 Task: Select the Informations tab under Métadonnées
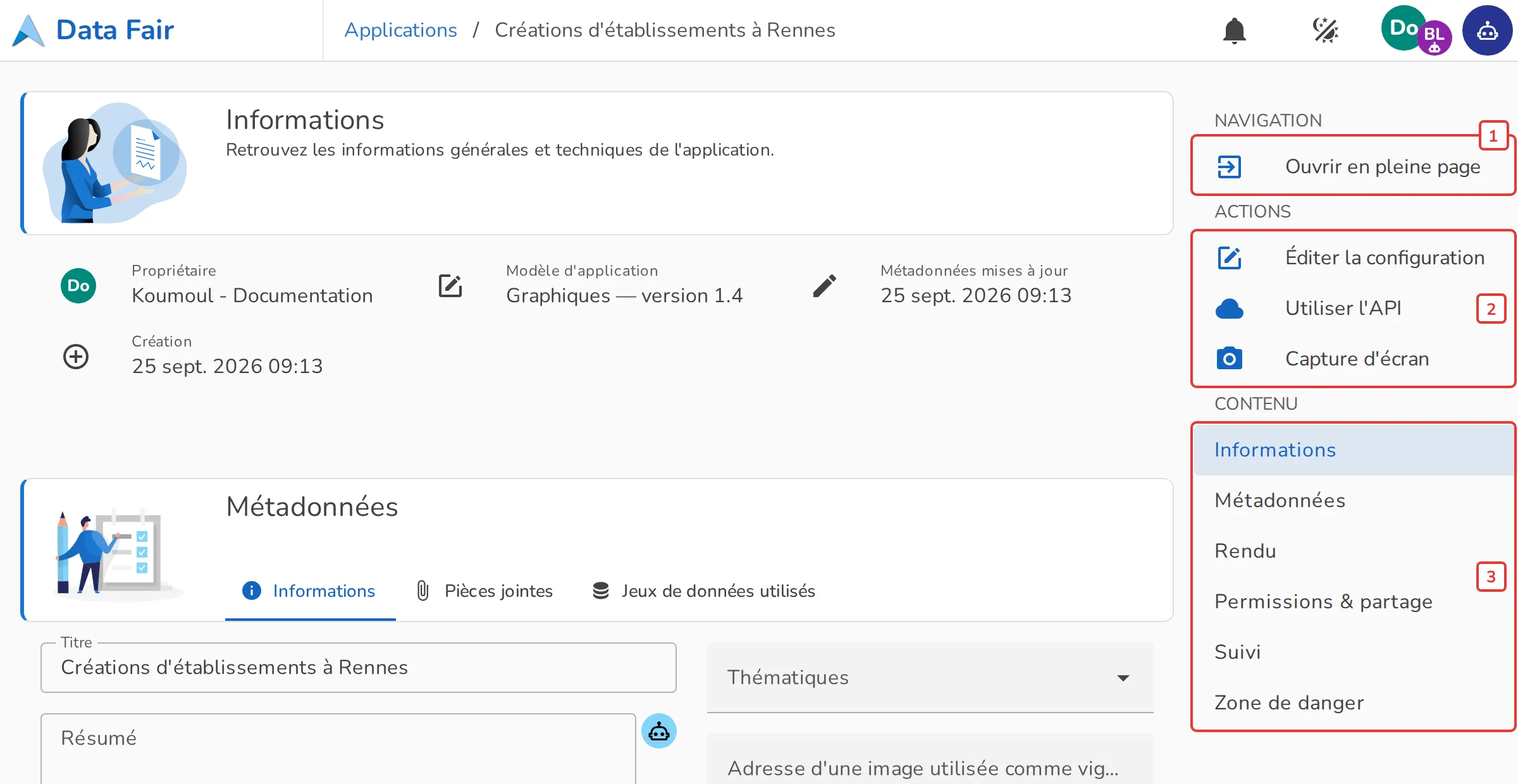point(310,591)
